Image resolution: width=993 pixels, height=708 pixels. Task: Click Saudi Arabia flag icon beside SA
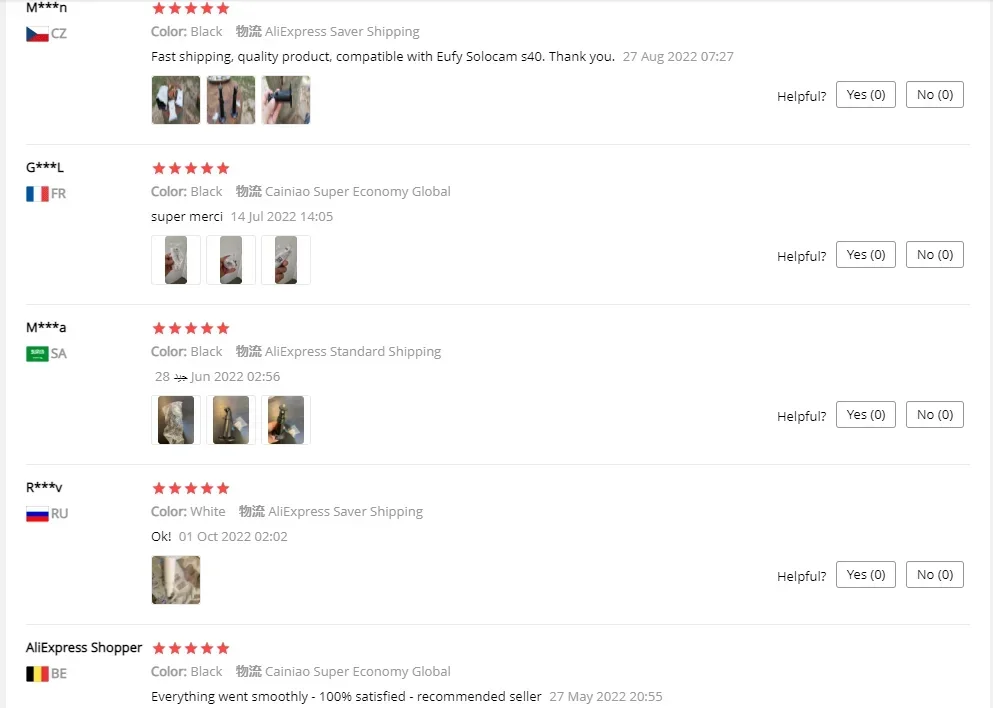point(37,354)
